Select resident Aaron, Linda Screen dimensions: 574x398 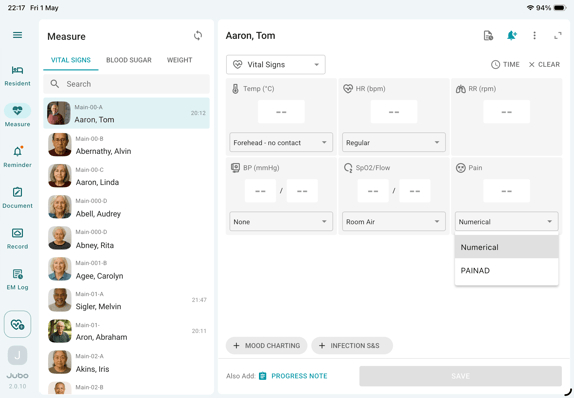point(126,176)
